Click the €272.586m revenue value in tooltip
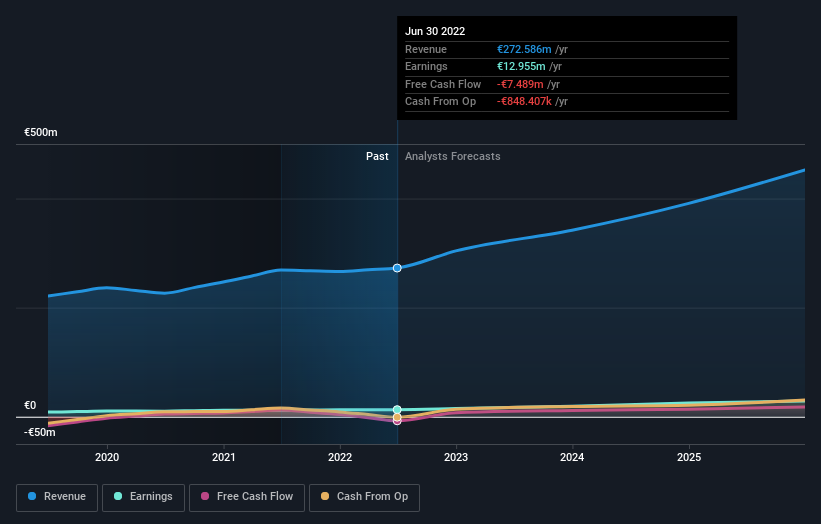Image resolution: width=821 pixels, height=524 pixels. point(524,49)
